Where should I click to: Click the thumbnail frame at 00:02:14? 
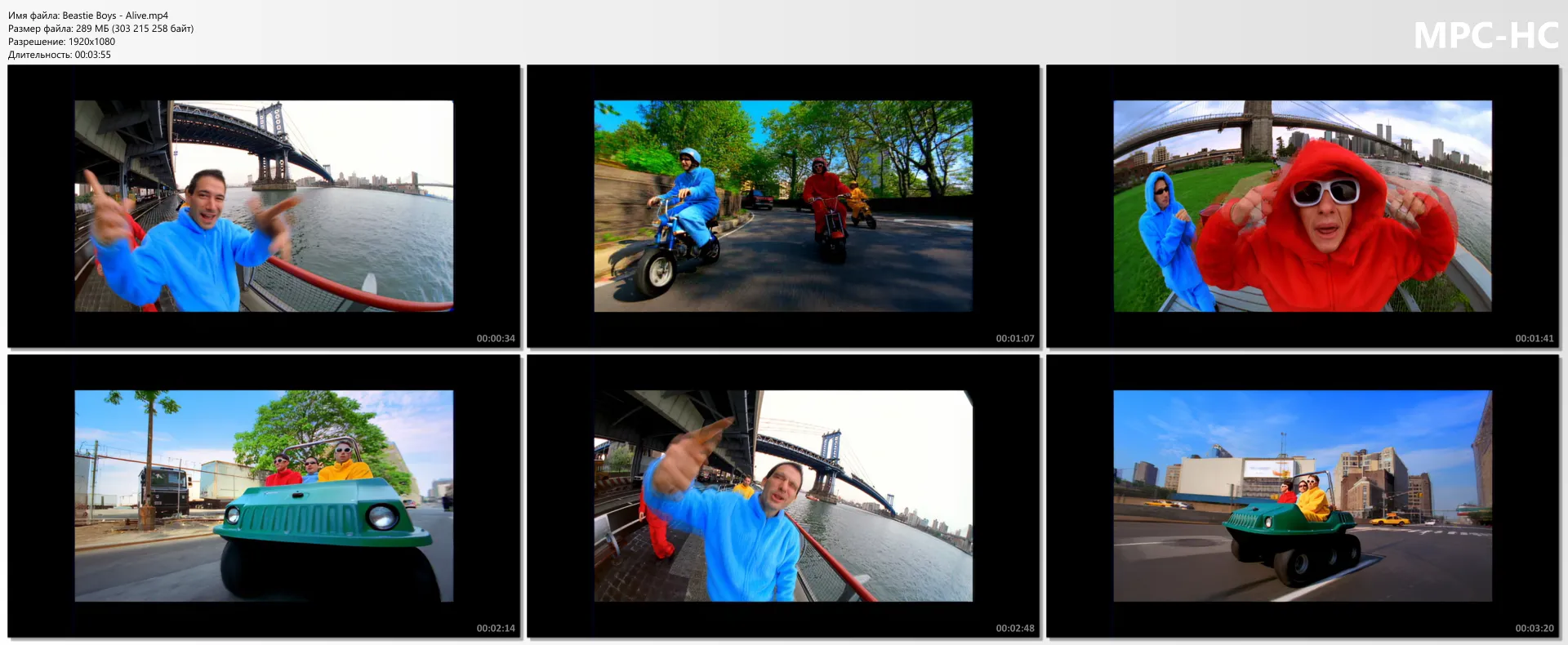pyautogui.click(x=264, y=496)
